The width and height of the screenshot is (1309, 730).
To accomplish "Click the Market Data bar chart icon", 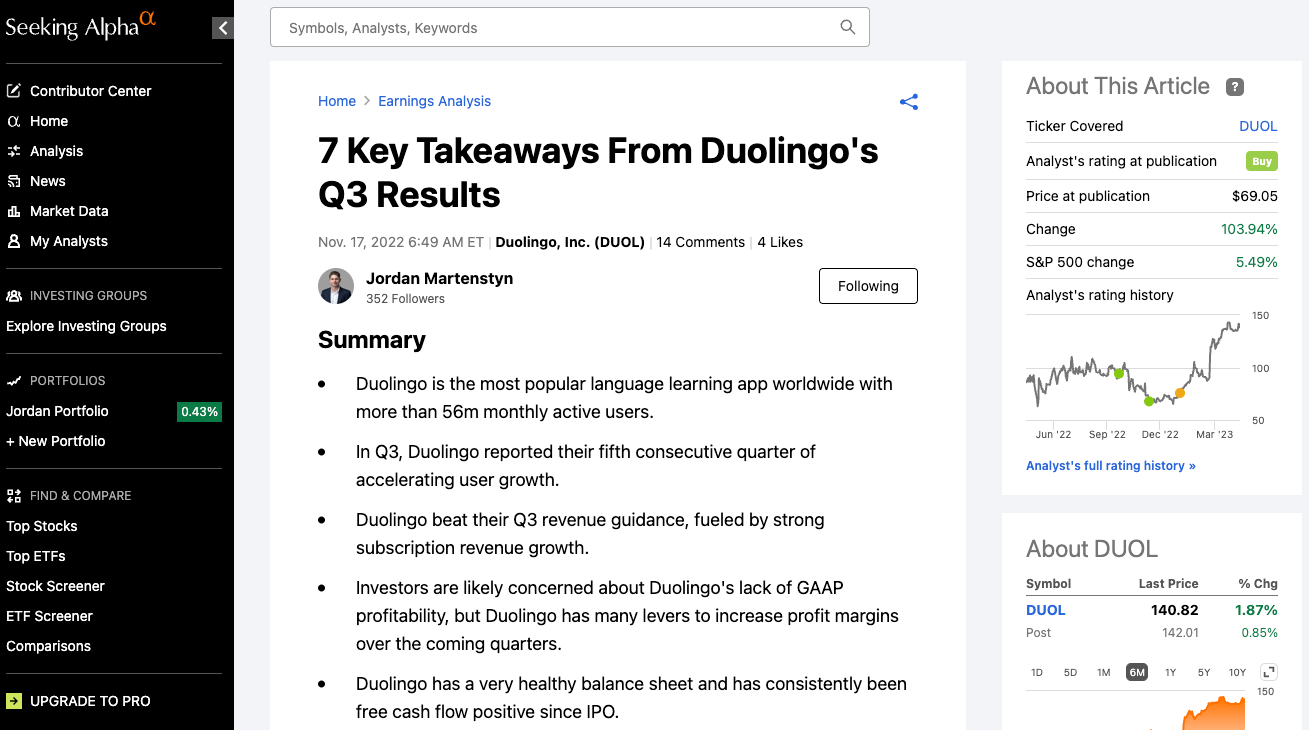I will click(14, 211).
